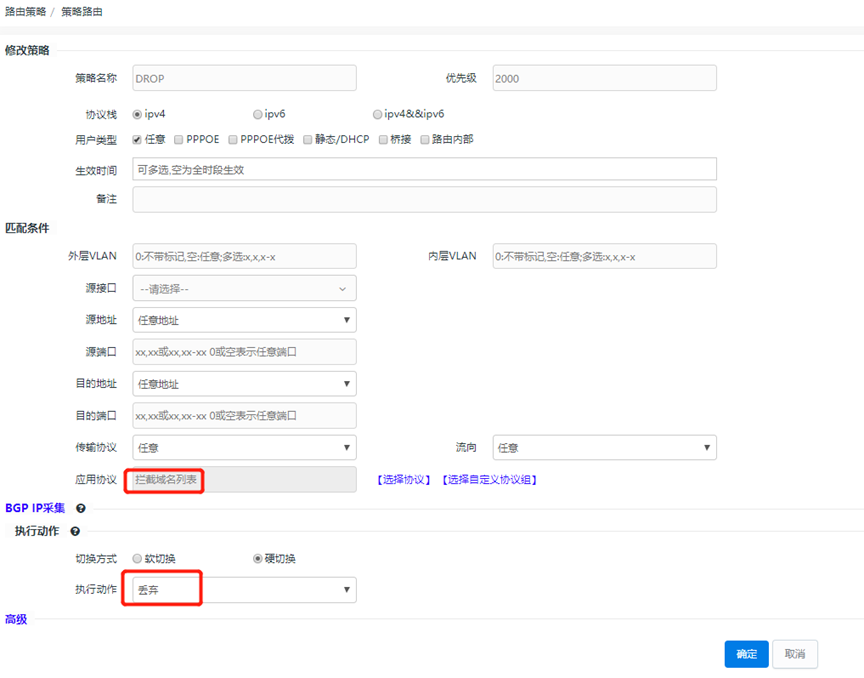Click 优先级 field showing 2000
This screenshot has width=864, height=678.
tap(604, 78)
